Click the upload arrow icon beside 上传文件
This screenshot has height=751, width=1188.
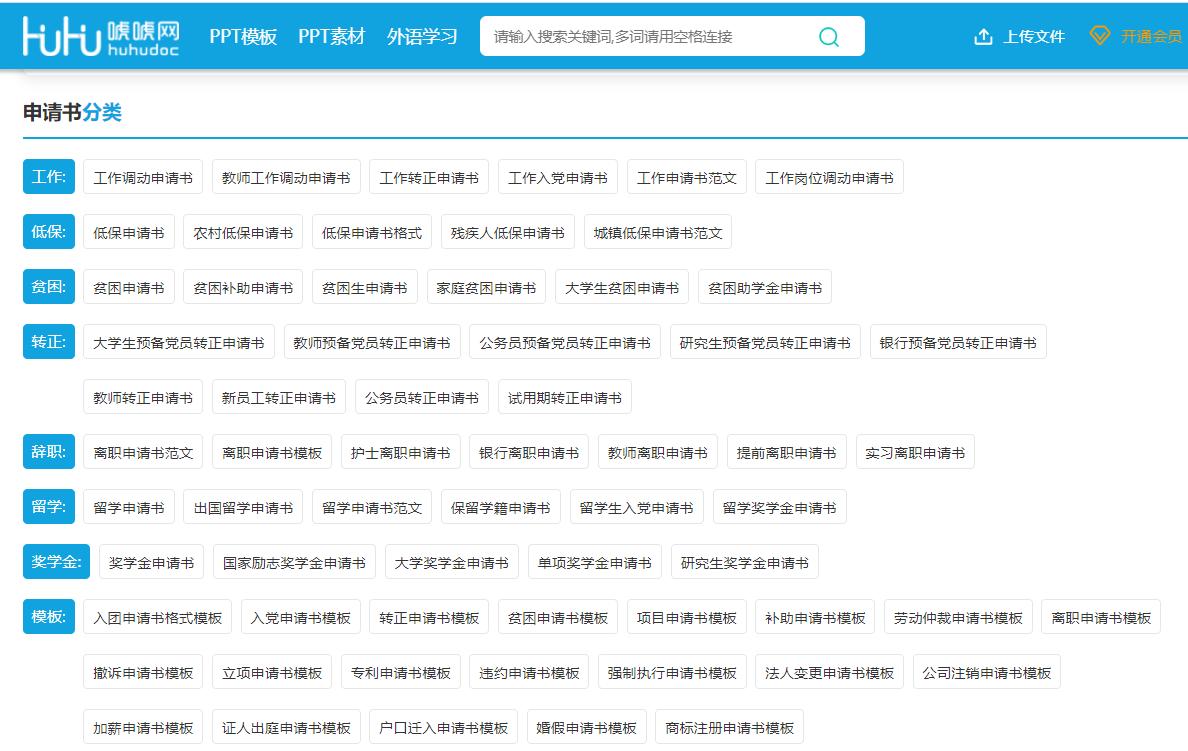(980, 36)
